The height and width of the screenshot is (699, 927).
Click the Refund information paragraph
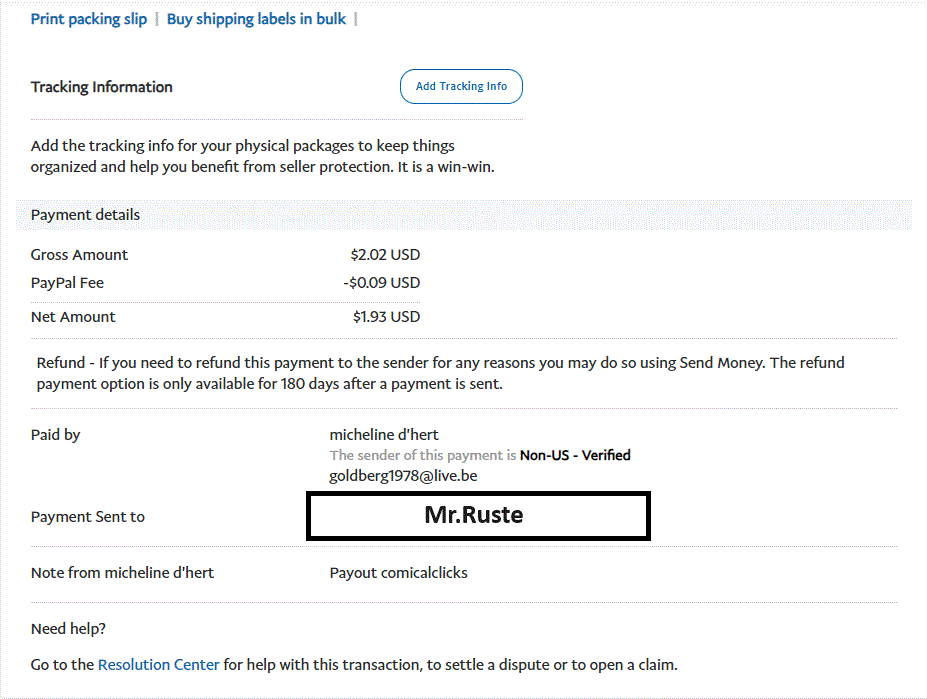click(x=440, y=373)
